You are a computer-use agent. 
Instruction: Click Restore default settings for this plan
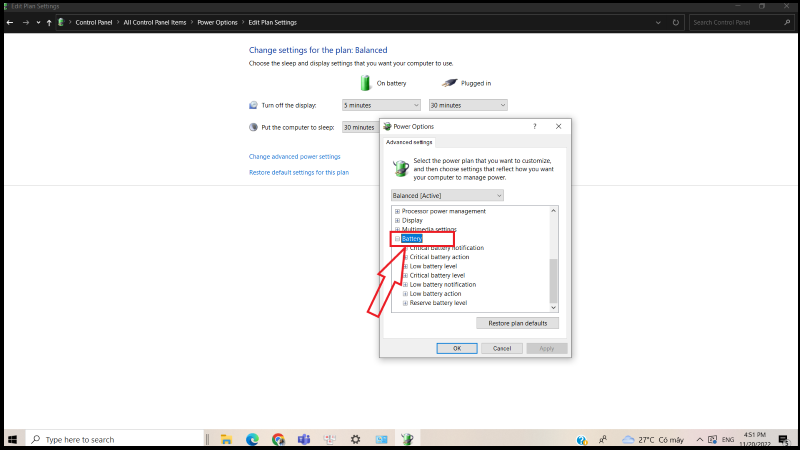click(299, 172)
